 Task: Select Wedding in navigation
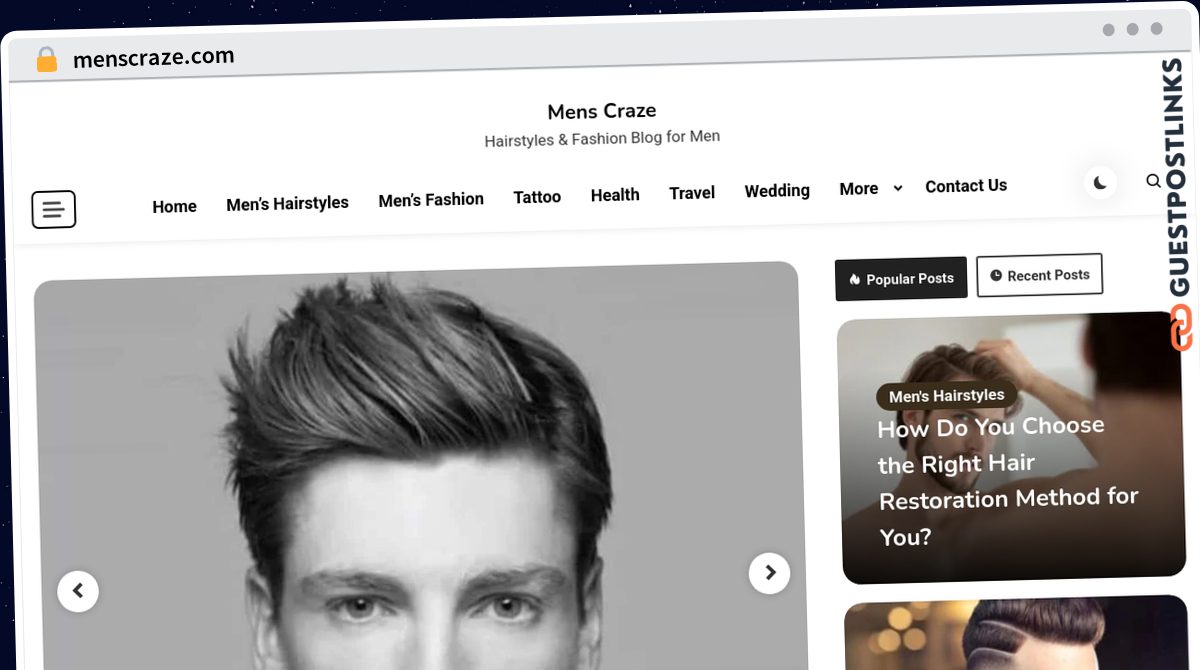click(777, 190)
